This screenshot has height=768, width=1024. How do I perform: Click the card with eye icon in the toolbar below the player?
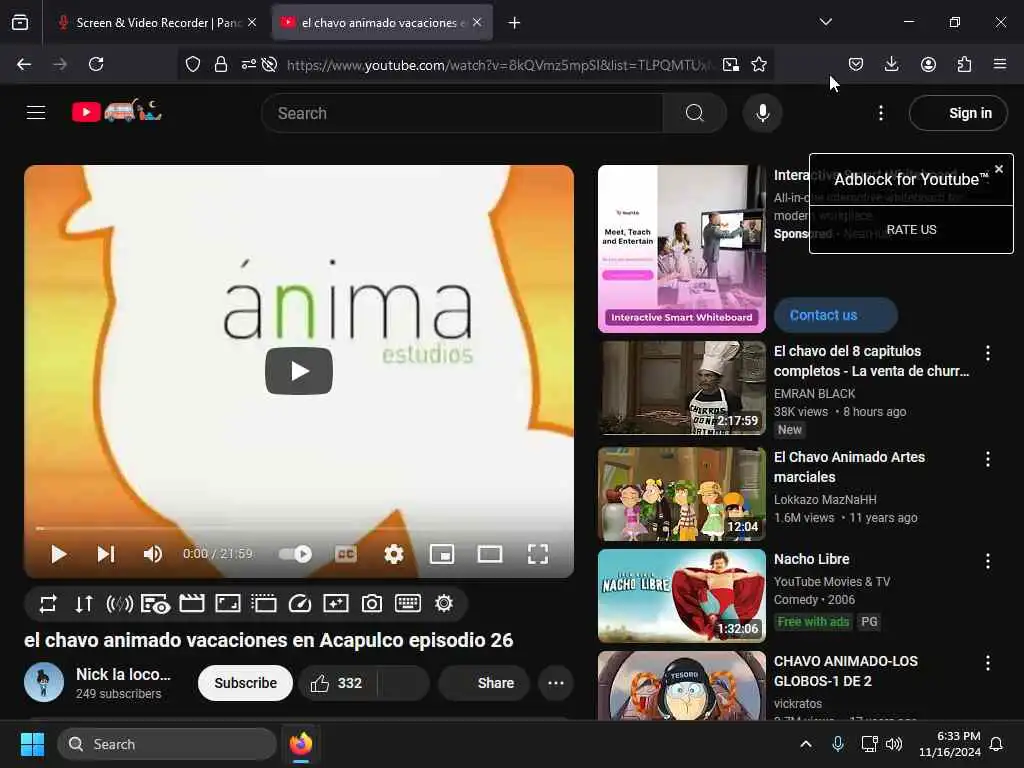[x=155, y=603]
